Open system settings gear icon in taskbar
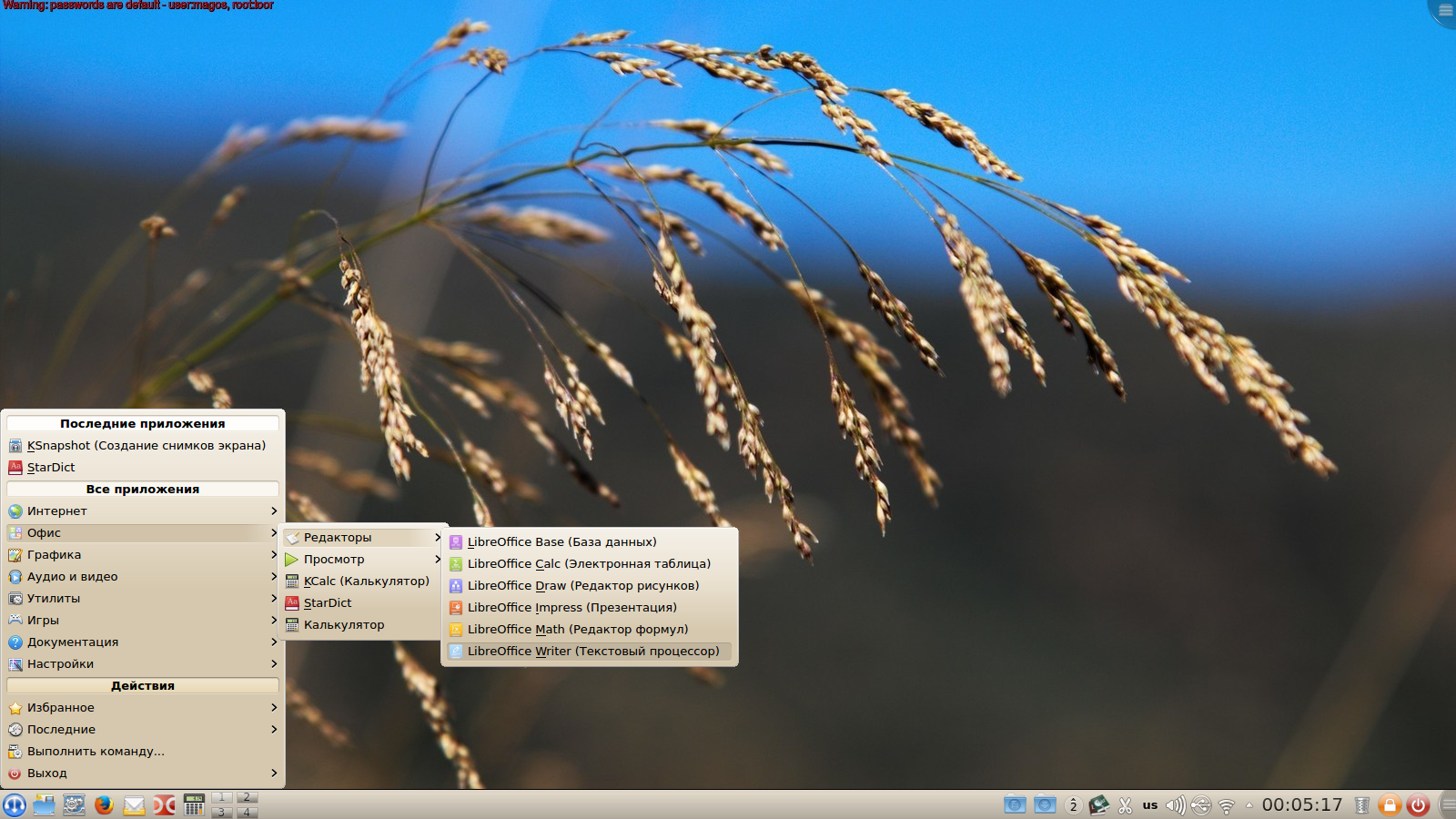 pos(74,805)
